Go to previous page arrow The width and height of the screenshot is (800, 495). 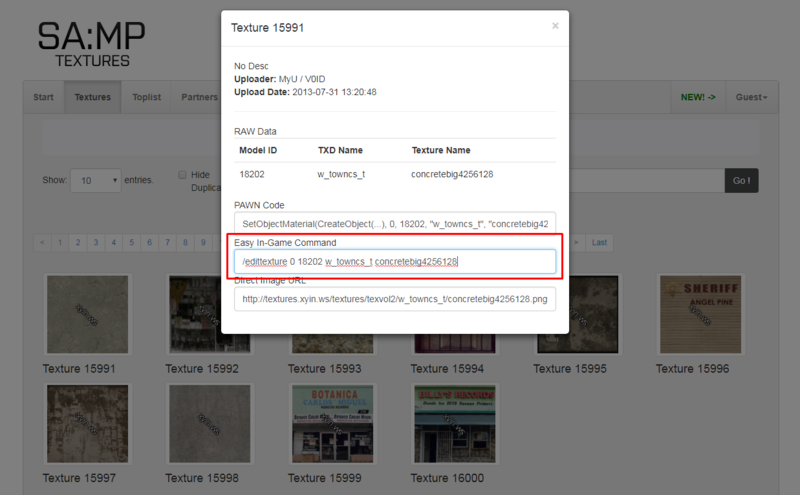pyautogui.click(x=42, y=242)
